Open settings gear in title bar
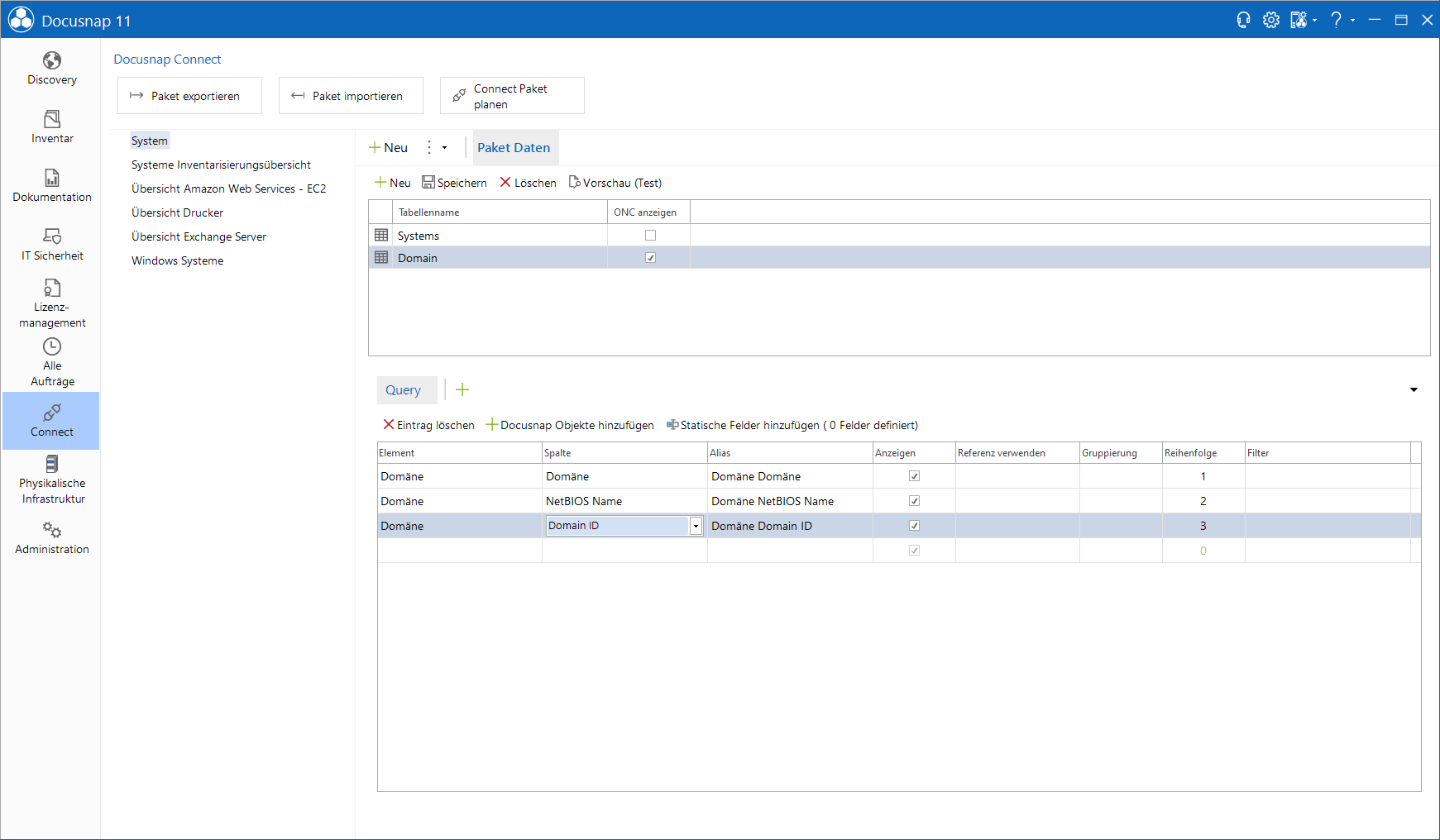Image resolution: width=1440 pixels, height=840 pixels. coord(1271,20)
